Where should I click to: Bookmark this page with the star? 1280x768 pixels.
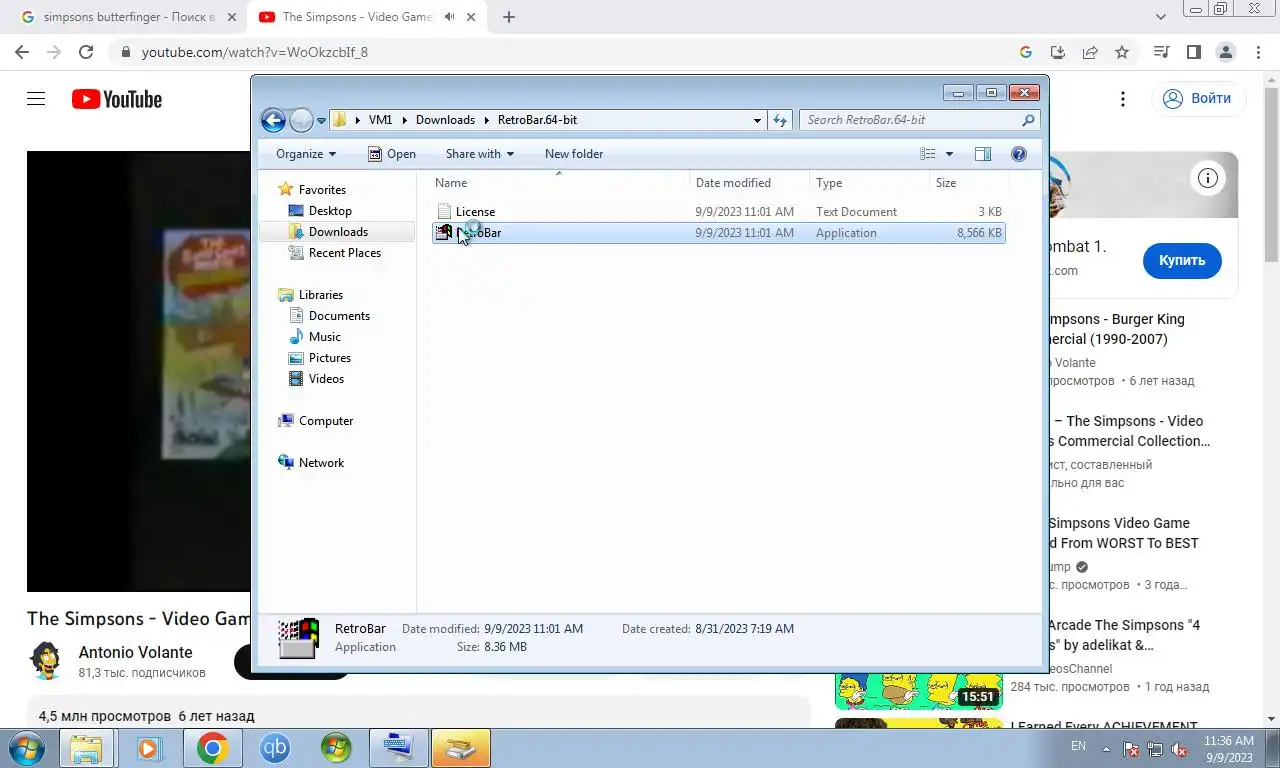pos(1122,52)
